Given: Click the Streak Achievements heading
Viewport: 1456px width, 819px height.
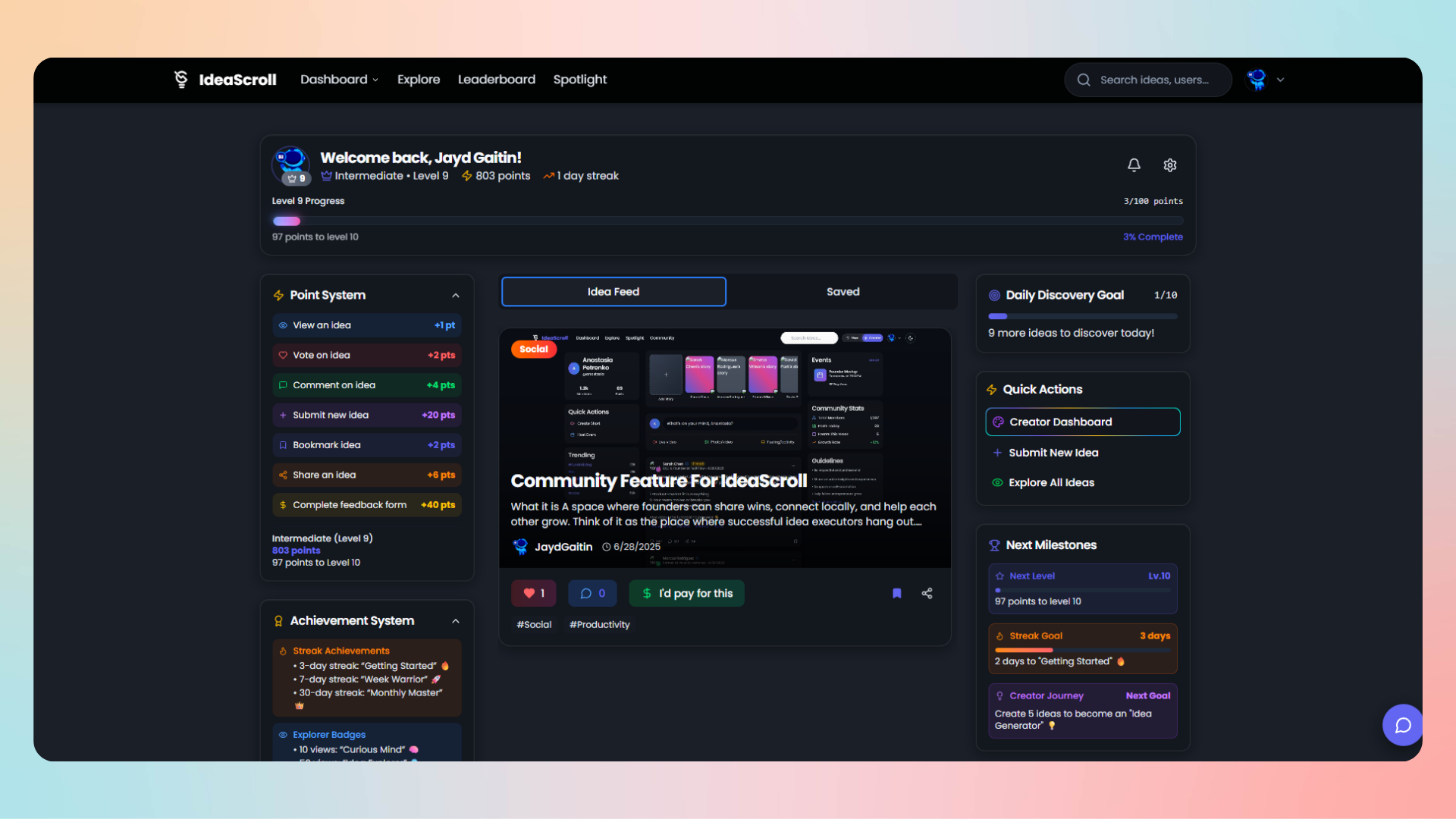Looking at the screenshot, I should pyautogui.click(x=341, y=651).
